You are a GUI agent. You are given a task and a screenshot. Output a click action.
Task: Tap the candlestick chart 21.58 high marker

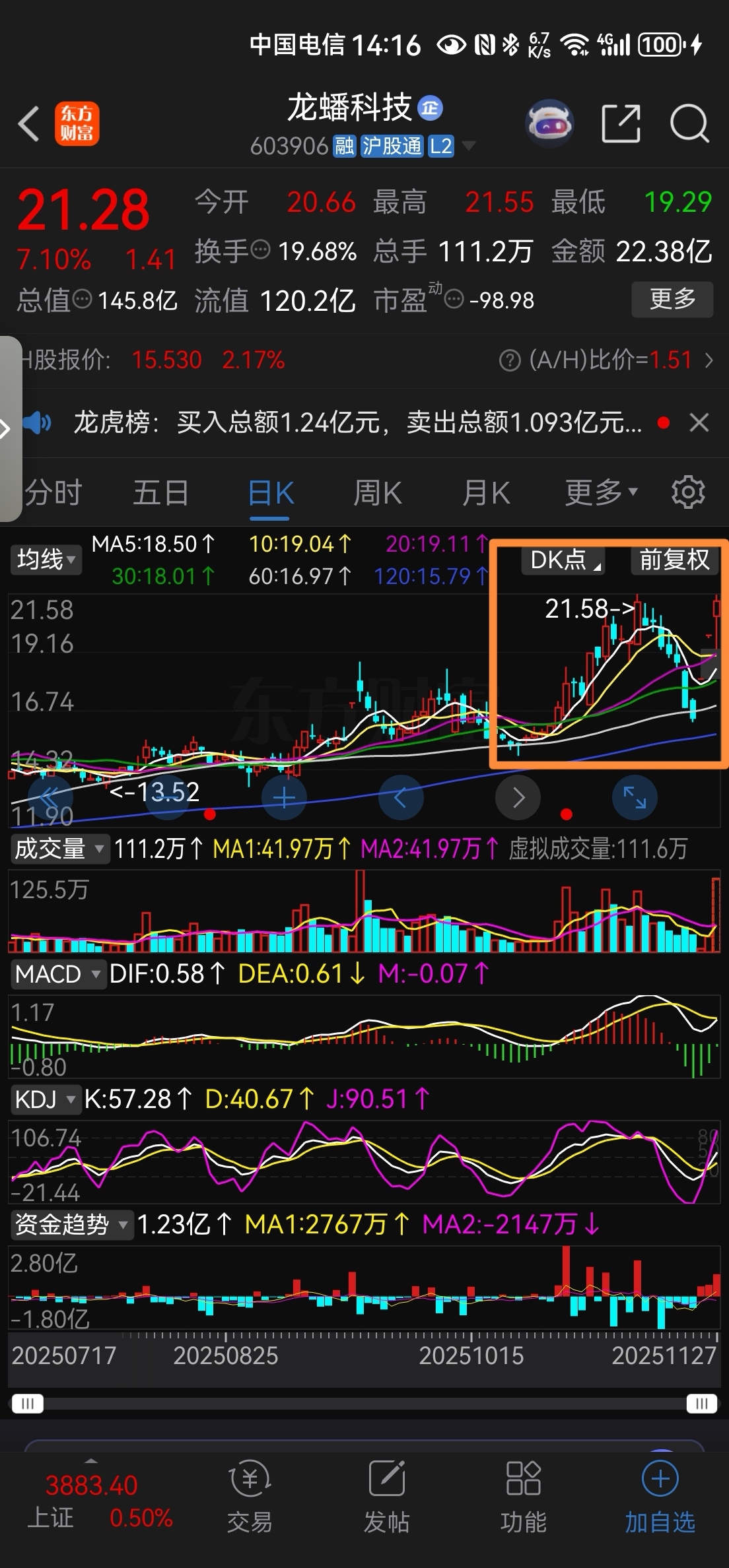click(590, 608)
